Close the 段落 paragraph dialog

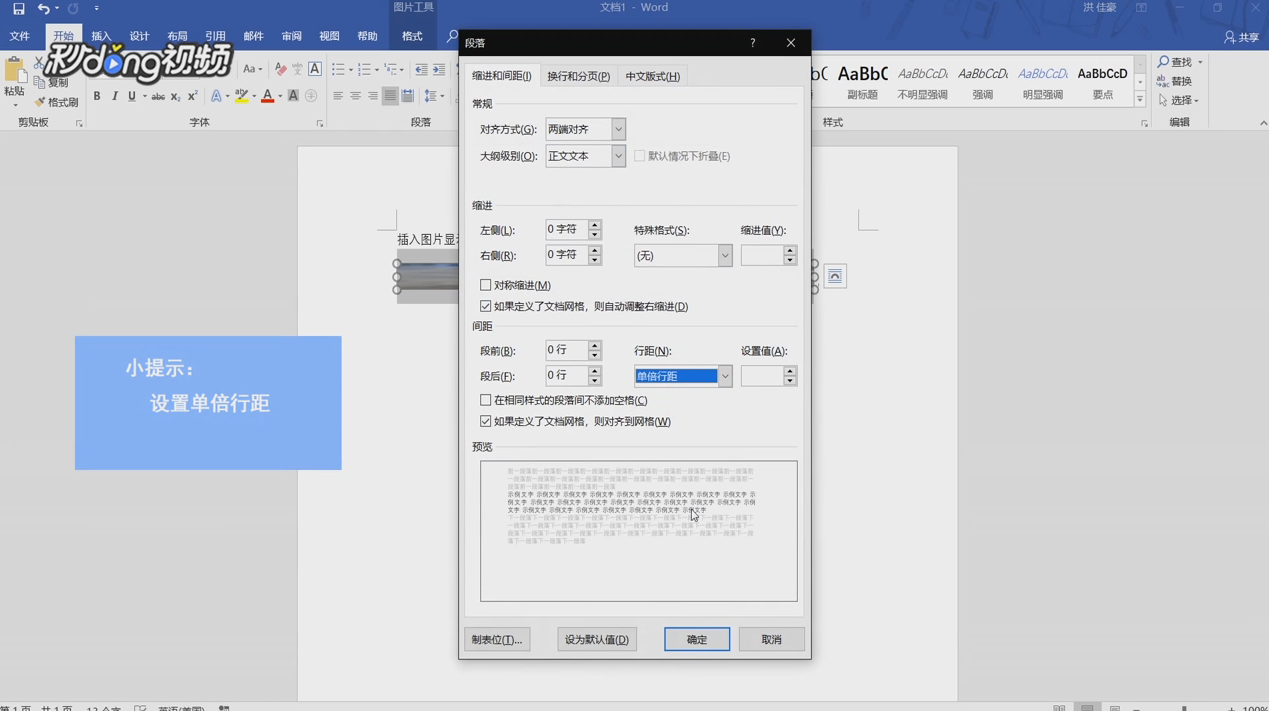(x=791, y=43)
